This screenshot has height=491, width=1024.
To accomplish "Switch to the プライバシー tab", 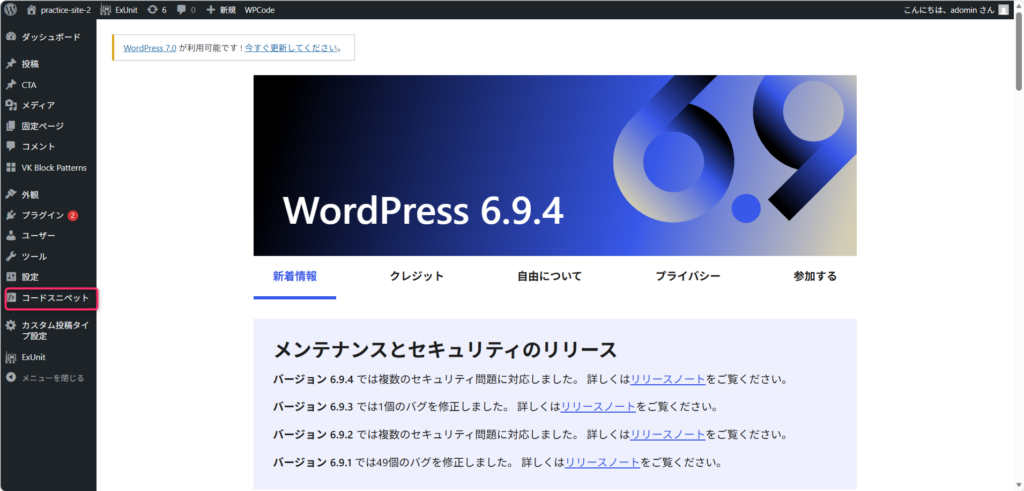I will point(688,276).
